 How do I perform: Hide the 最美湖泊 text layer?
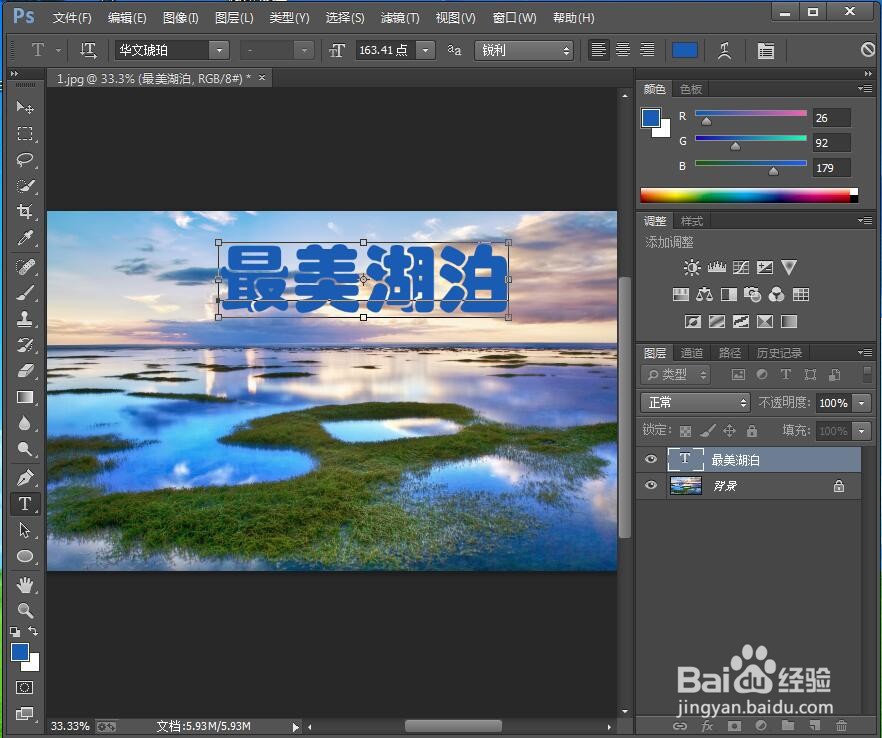[x=651, y=459]
